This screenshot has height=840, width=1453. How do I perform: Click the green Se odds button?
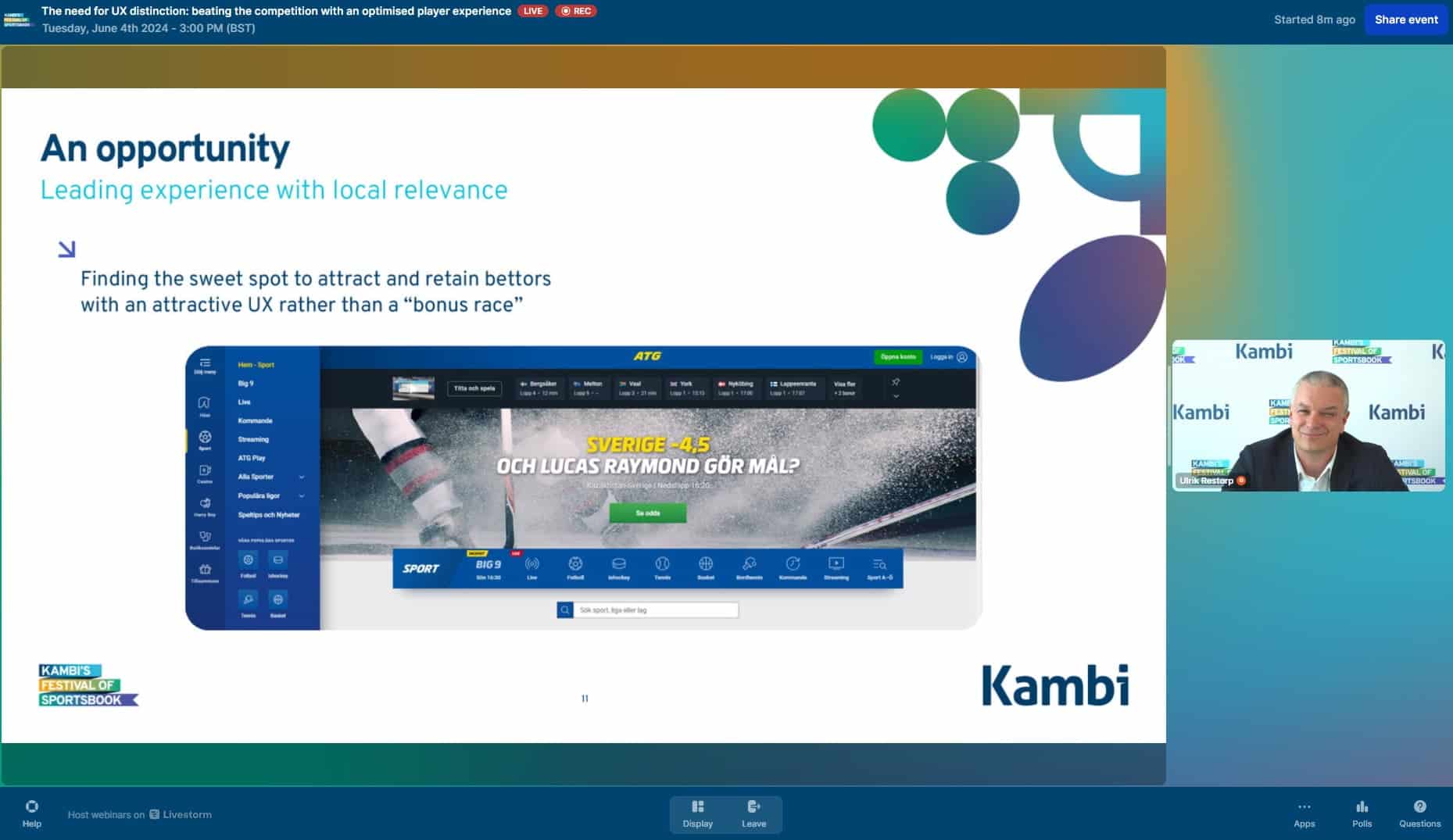[648, 513]
